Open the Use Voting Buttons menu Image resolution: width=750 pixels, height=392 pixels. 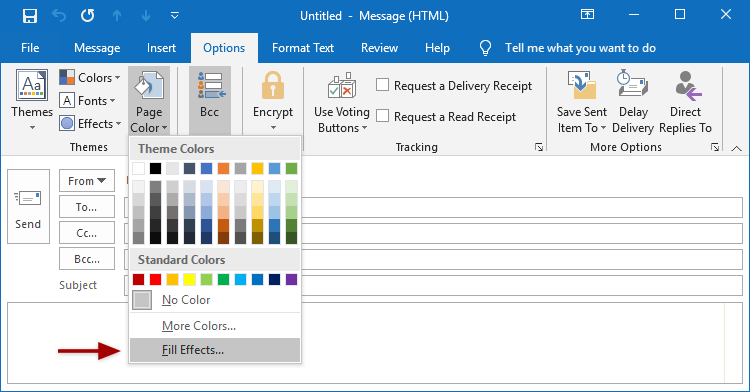click(x=342, y=102)
